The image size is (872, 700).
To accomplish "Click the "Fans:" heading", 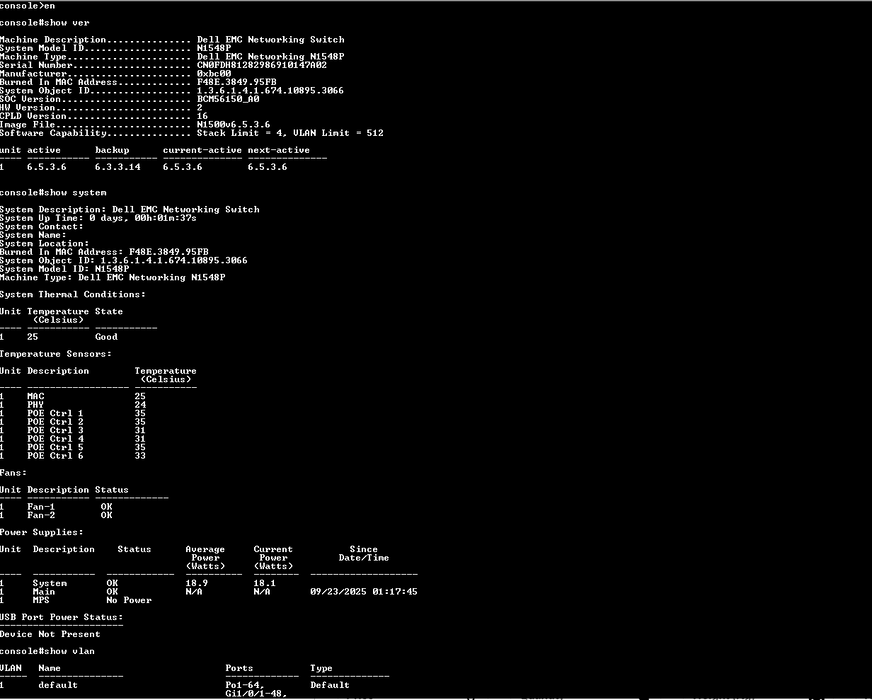I will [x=13, y=473].
